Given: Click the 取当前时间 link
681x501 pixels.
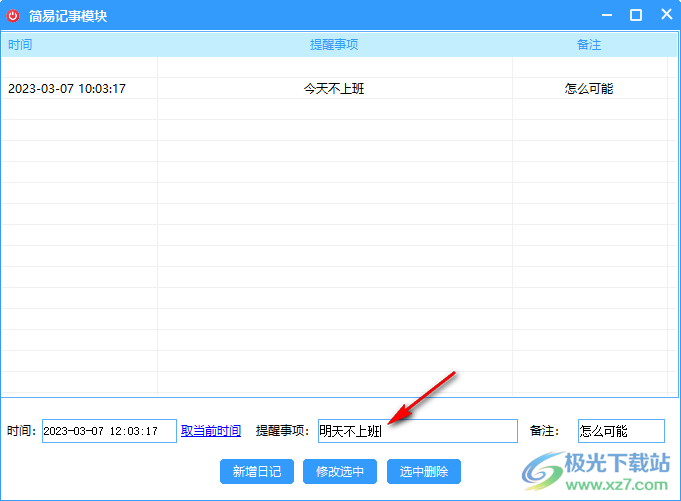Looking at the screenshot, I should 210,431.
